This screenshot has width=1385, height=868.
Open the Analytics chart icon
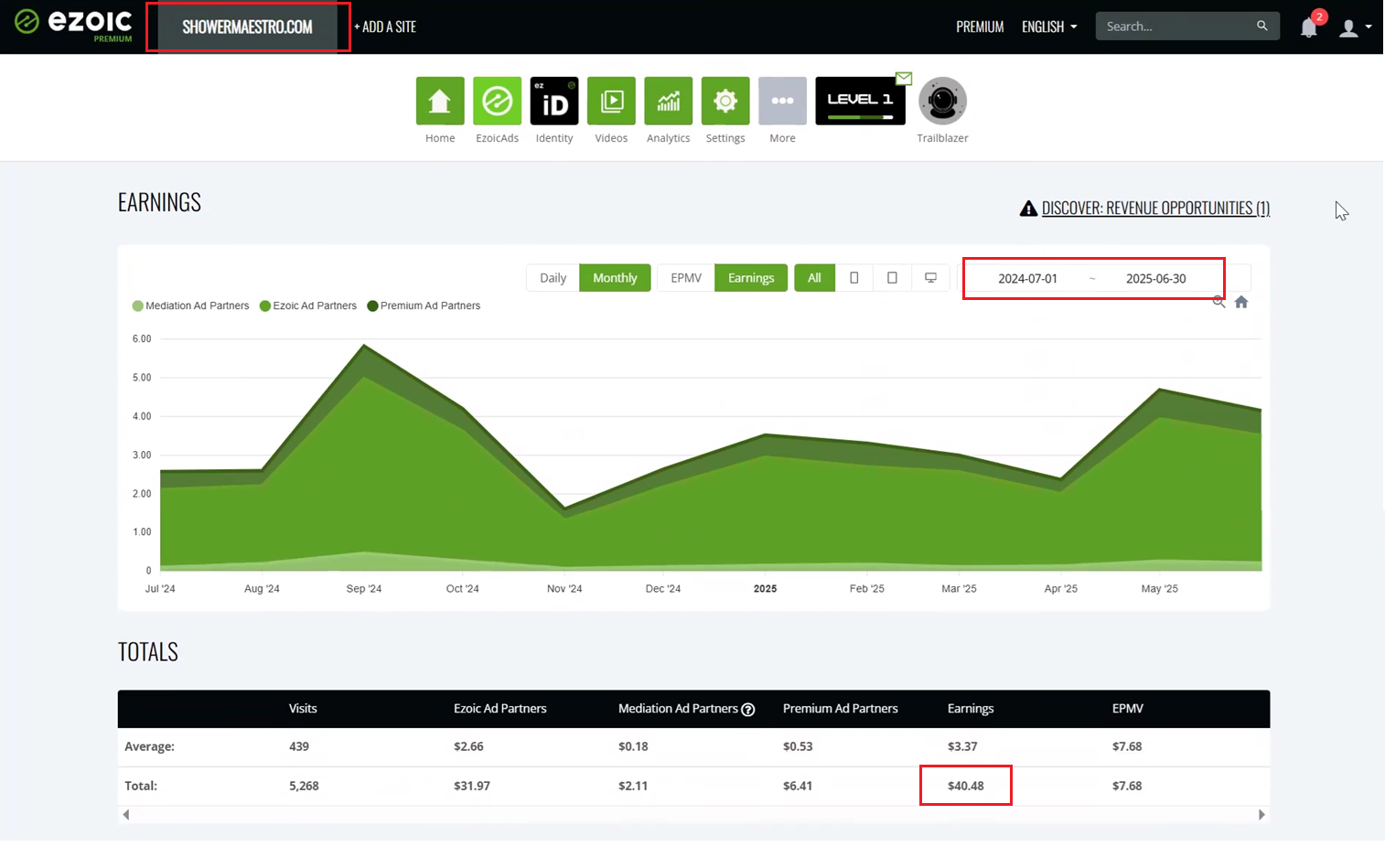[669, 101]
